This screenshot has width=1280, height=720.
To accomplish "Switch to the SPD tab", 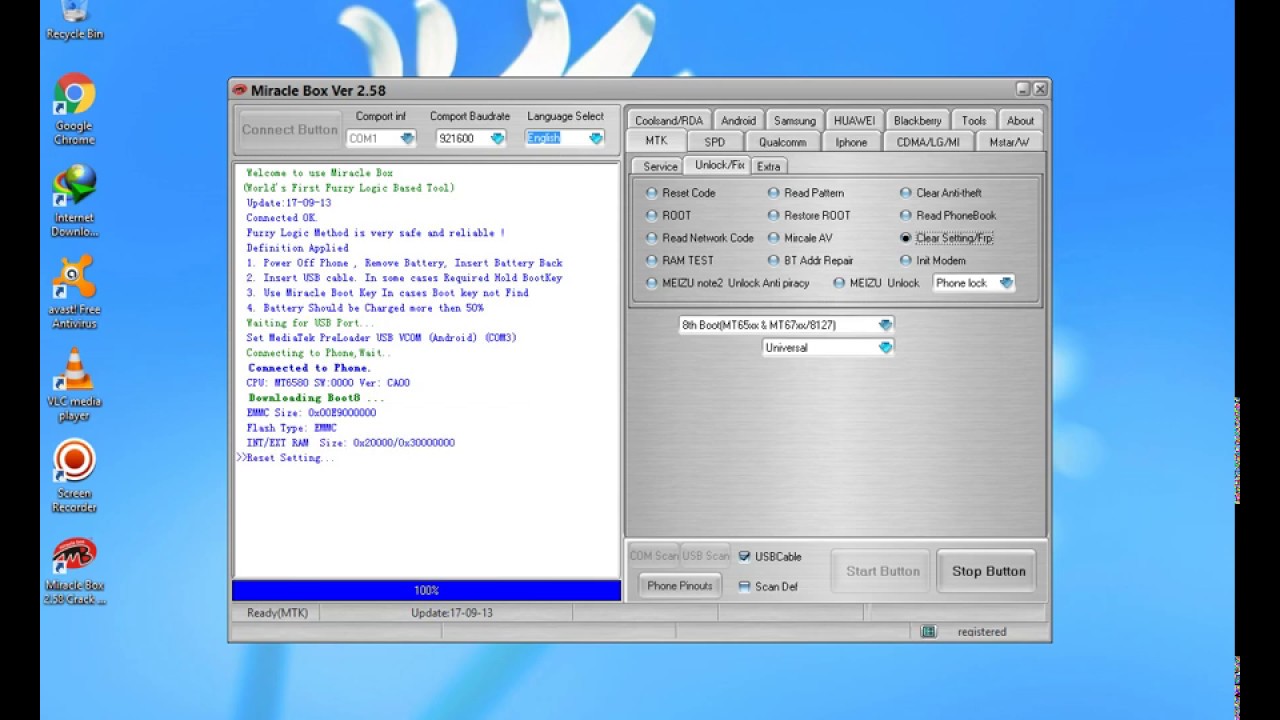I will (714, 142).
